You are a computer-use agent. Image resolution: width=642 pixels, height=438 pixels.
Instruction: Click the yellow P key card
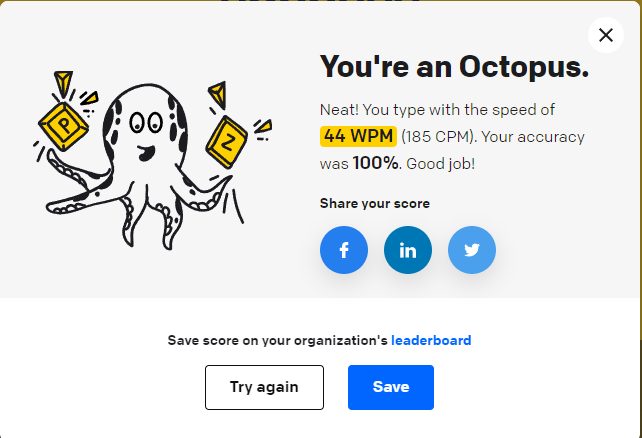pyautogui.click(x=65, y=126)
